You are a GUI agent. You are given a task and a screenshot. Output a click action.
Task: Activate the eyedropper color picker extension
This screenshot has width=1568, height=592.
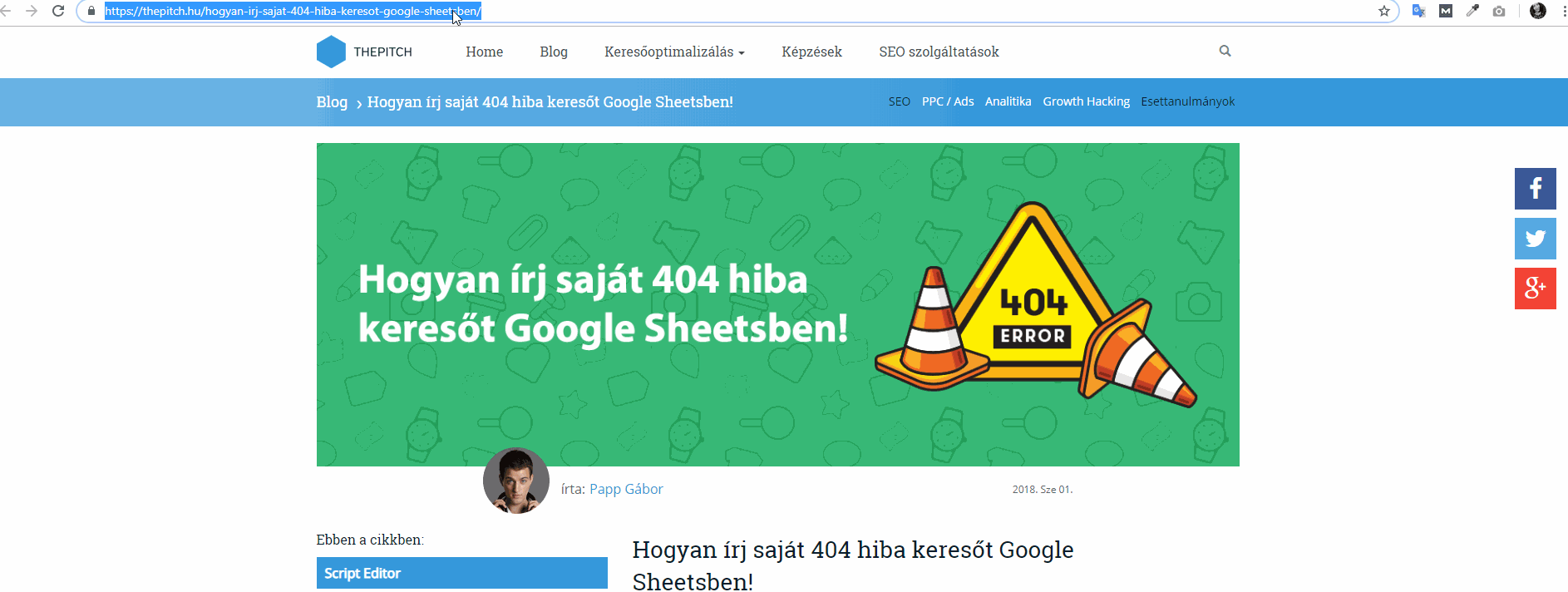(x=1472, y=11)
